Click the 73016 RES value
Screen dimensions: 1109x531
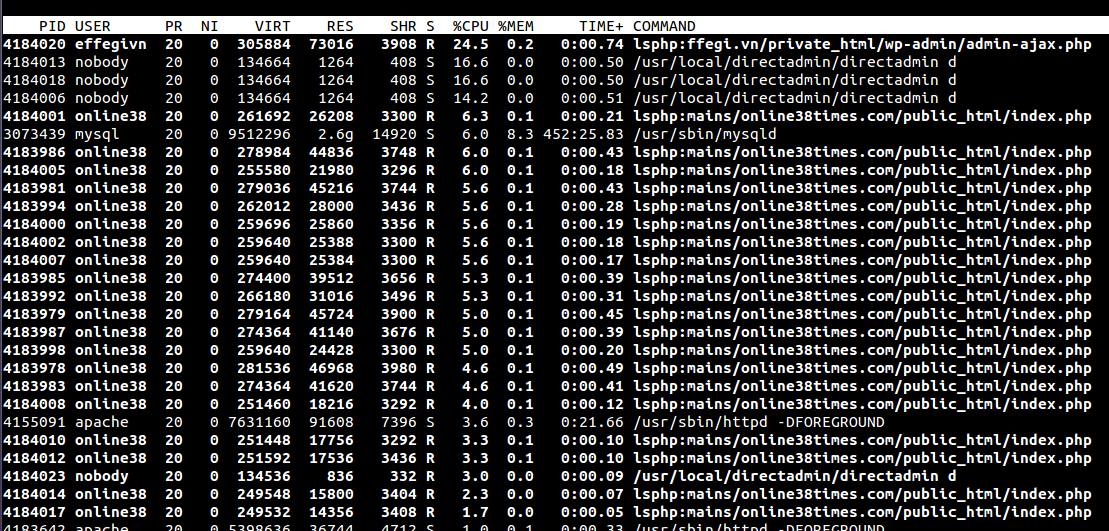[x=331, y=44]
